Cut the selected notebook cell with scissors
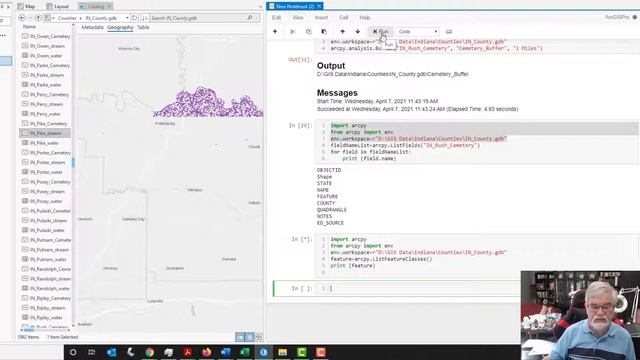The width and height of the screenshot is (640, 360). 293,31
